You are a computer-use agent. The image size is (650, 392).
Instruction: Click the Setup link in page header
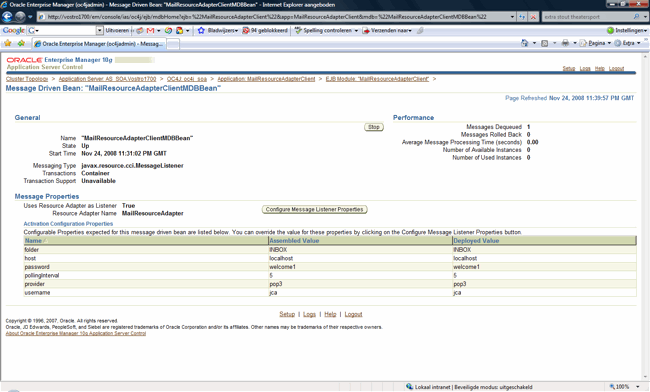(569, 69)
